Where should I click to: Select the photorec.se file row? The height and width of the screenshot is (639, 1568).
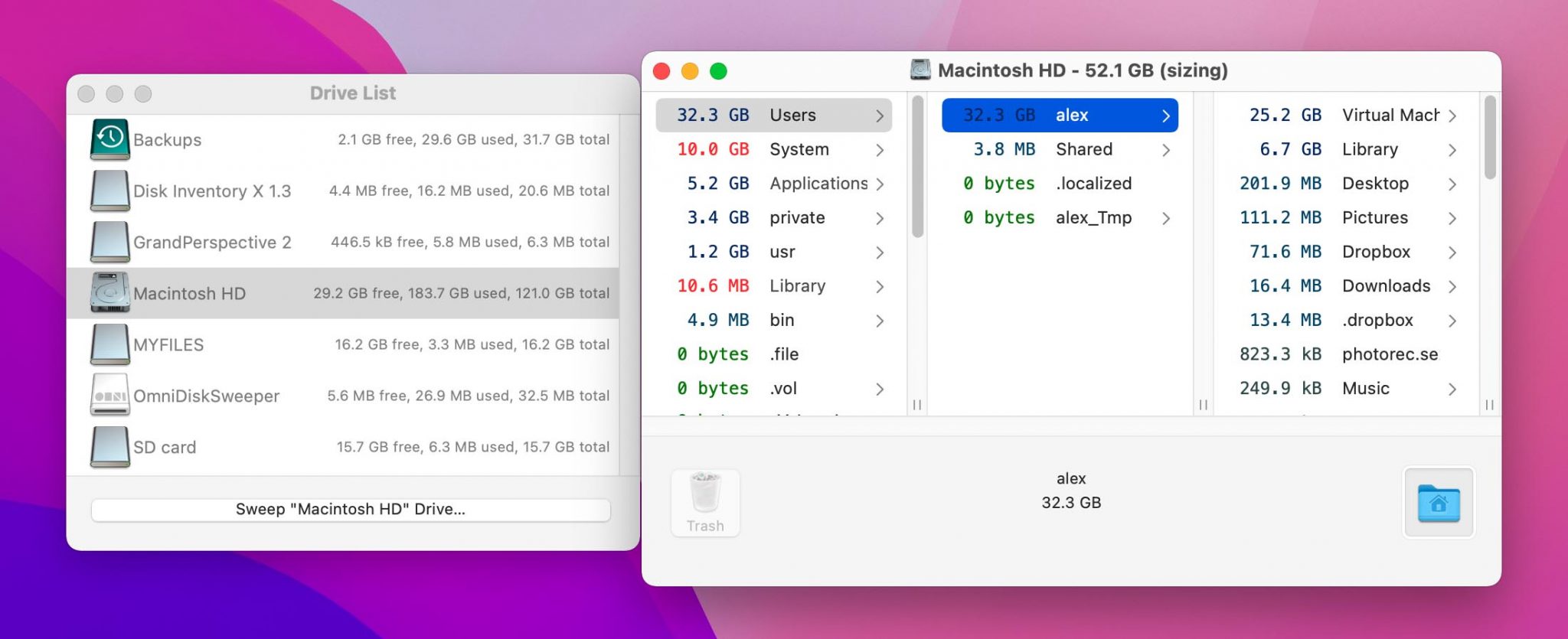pos(1346,354)
